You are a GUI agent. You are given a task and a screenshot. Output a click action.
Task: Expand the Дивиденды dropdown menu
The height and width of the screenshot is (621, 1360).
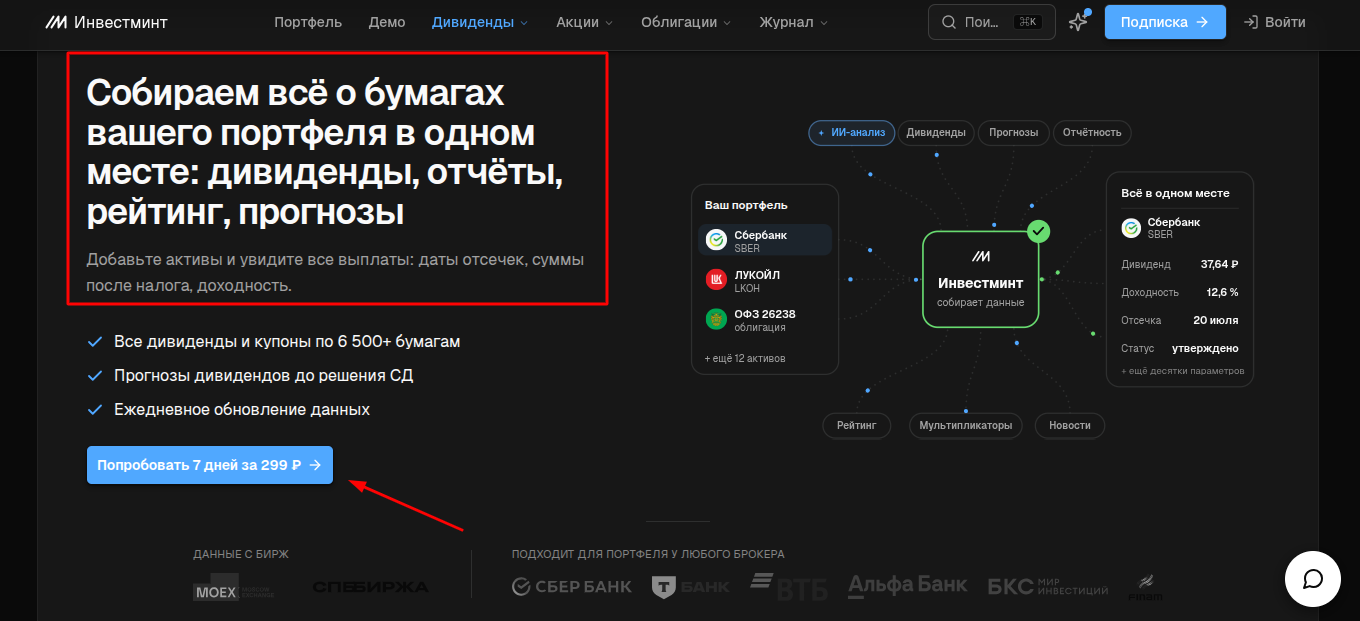(480, 22)
